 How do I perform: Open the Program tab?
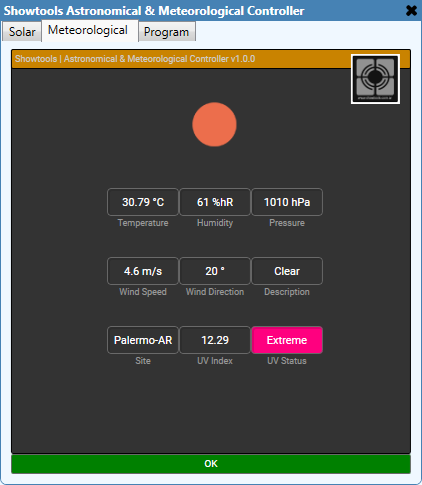point(167,32)
